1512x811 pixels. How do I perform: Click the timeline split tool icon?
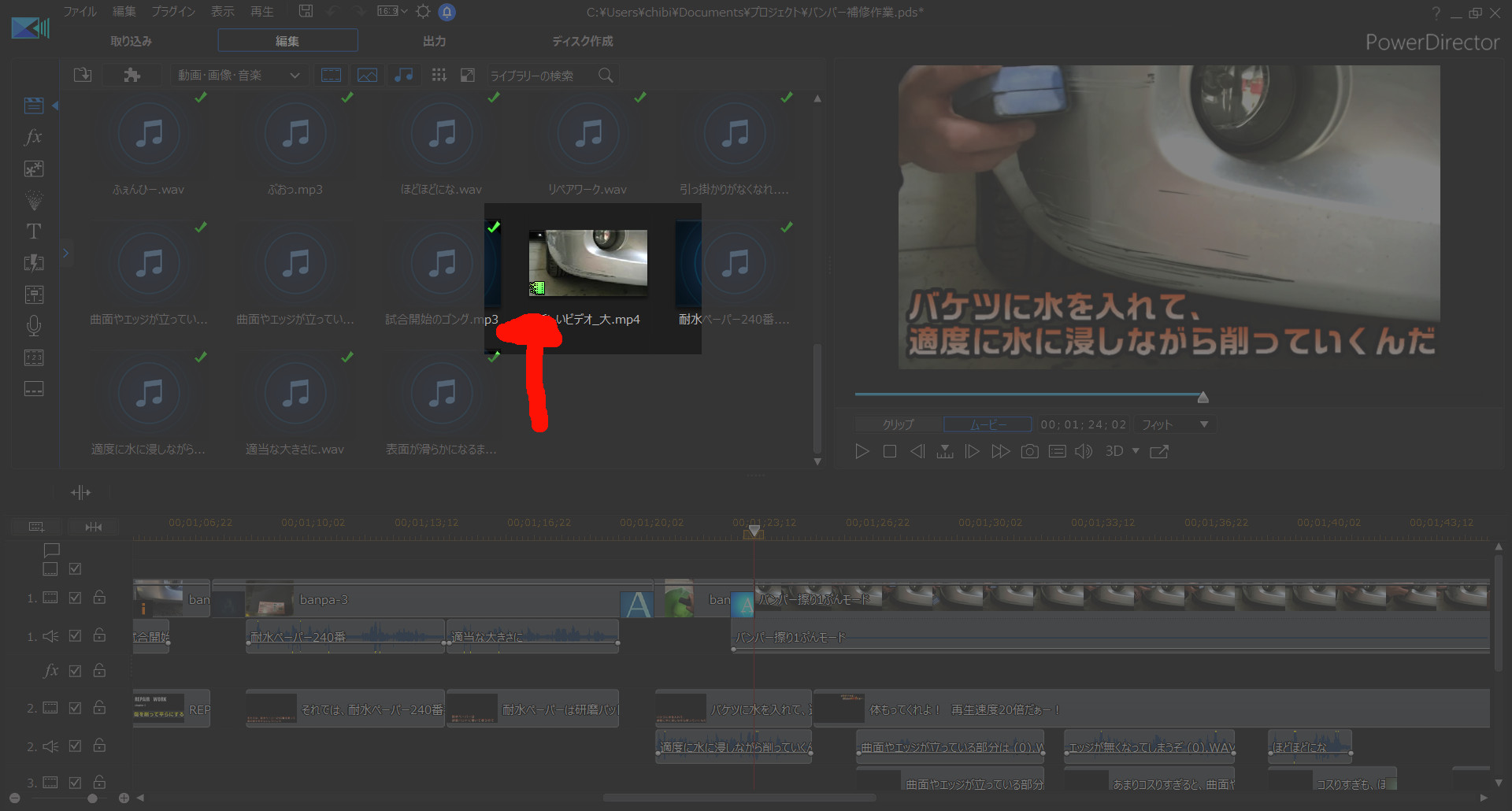click(x=80, y=492)
